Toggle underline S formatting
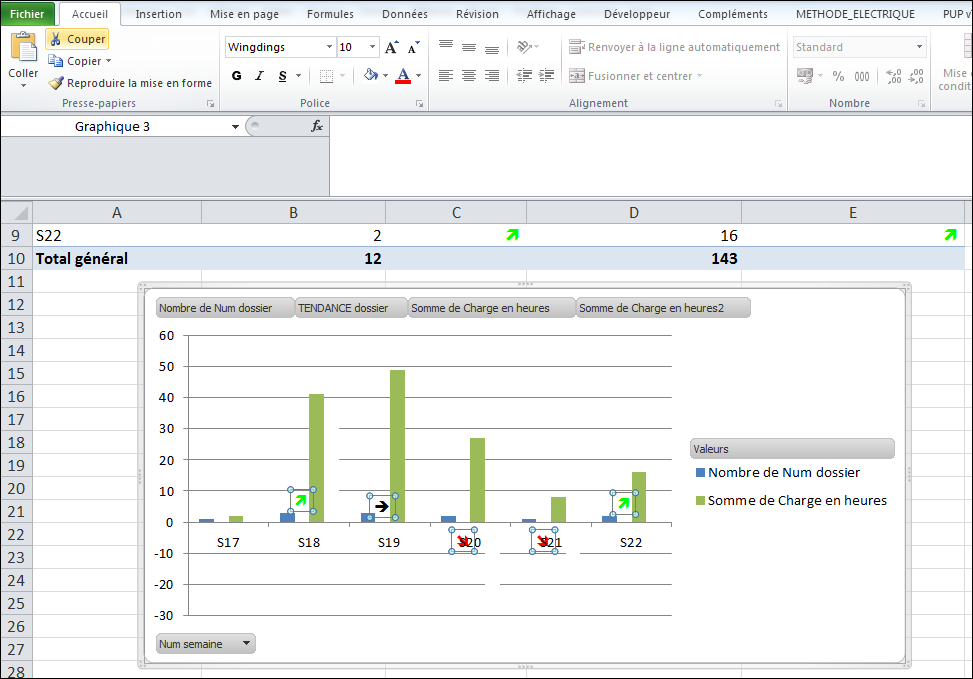This screenshot has width=973, height=679. [283, 76]
